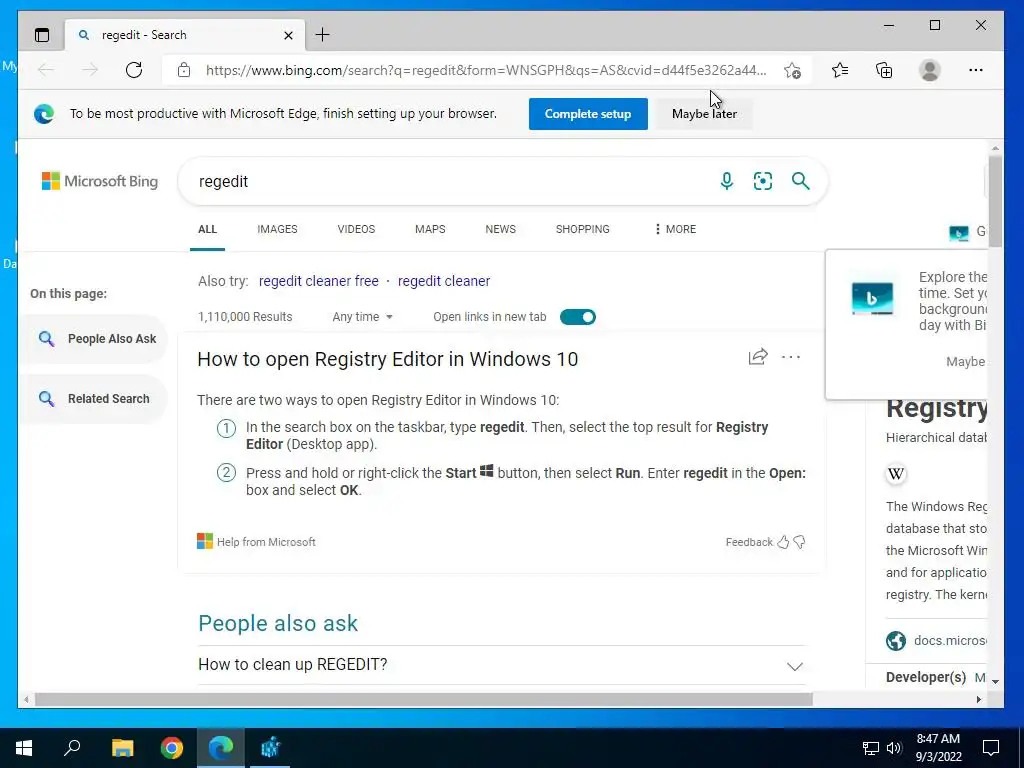Give thumbs up feedback
Viewport: 1024px width, 768px height.
click(x=783, y=542)
